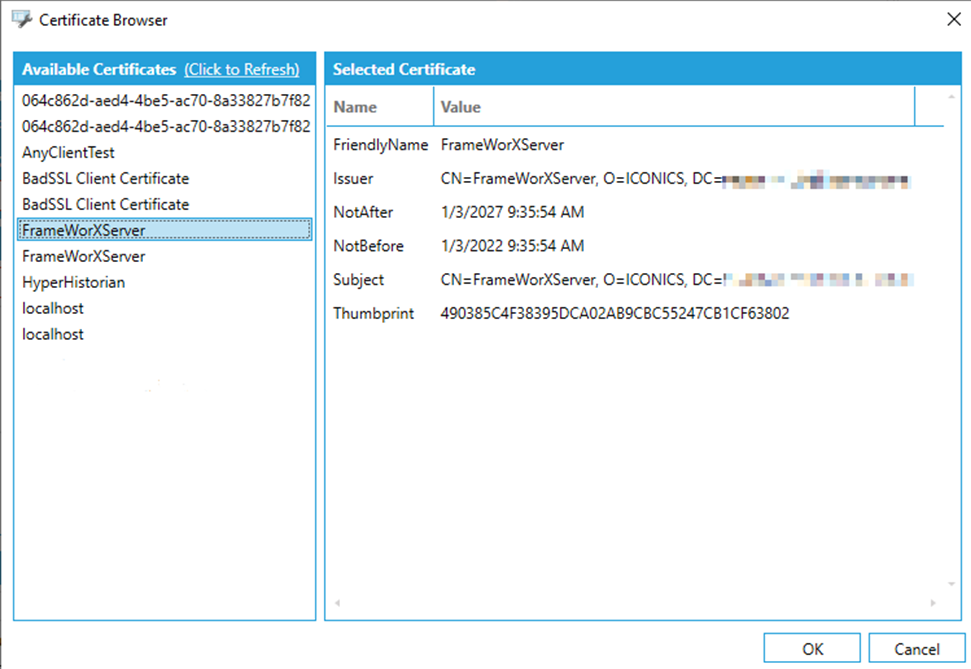Click the thumbprint value 490385C4F38395DCA02AB9CBC55247CB1CF63802

tap(615, 313)
